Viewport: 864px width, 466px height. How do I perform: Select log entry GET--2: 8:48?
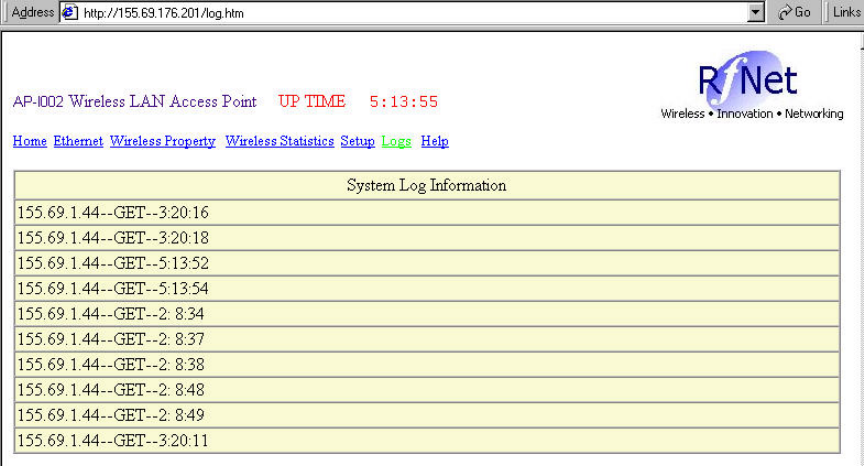(426, 390)
